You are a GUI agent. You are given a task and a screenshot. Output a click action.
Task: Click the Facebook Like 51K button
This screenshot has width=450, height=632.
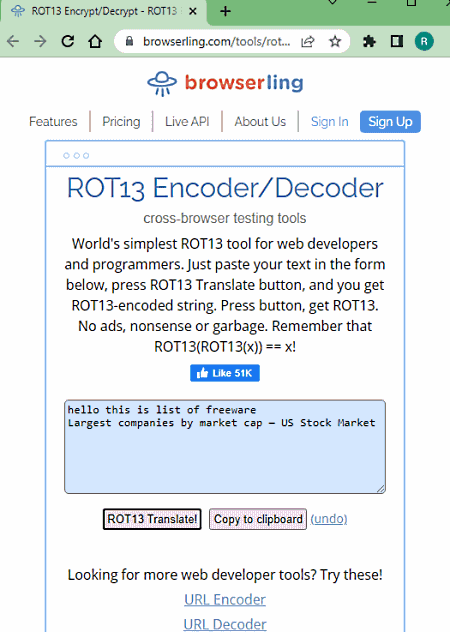click(x=225, y=373)
